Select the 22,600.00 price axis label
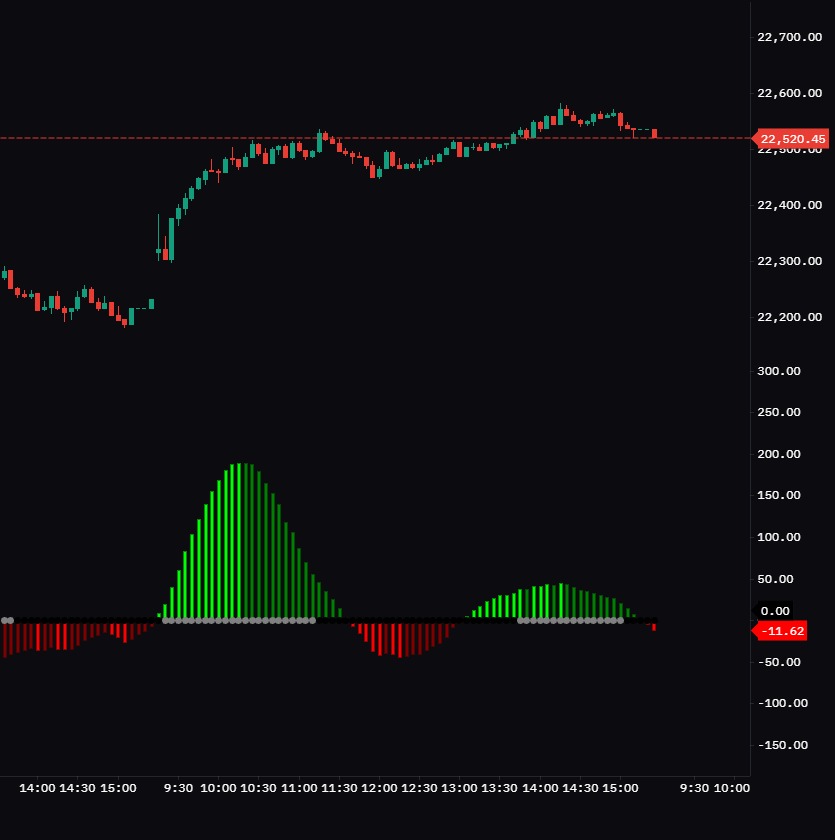This screenshot has width=835, height=840. 789,93
